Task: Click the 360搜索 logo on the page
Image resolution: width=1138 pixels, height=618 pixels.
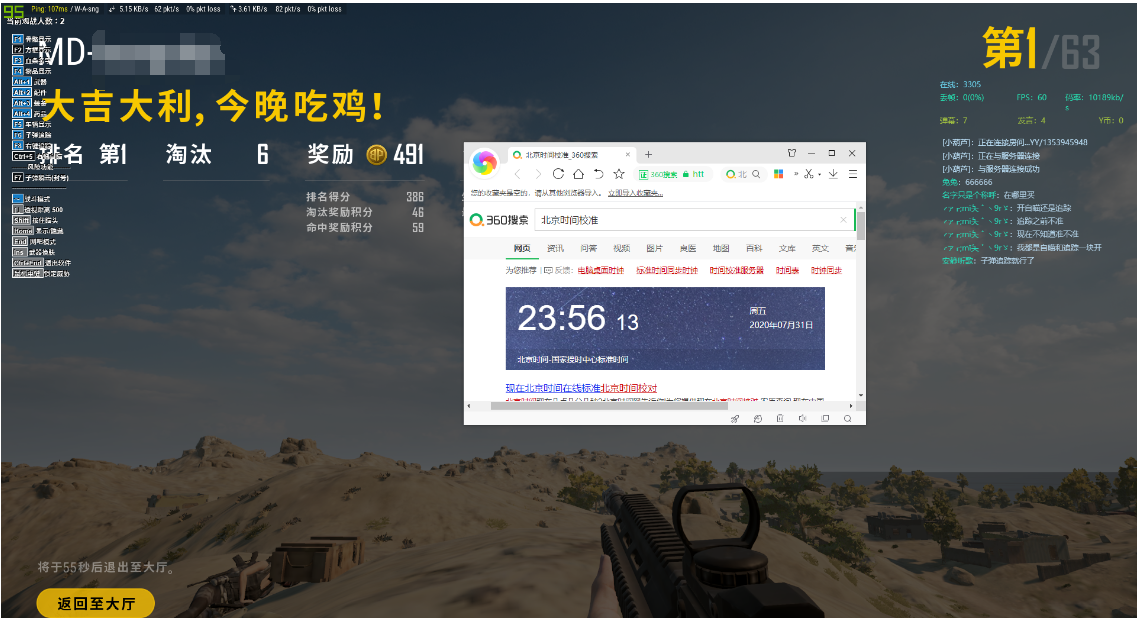Action: click(499, 220)
